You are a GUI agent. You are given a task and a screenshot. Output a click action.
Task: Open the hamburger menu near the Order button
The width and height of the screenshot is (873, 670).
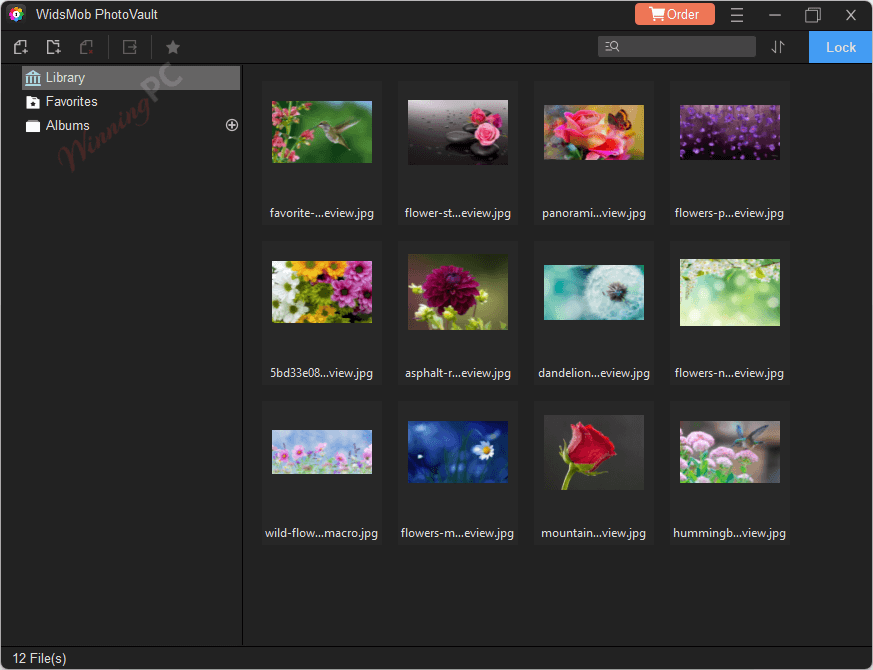point(737,14)
